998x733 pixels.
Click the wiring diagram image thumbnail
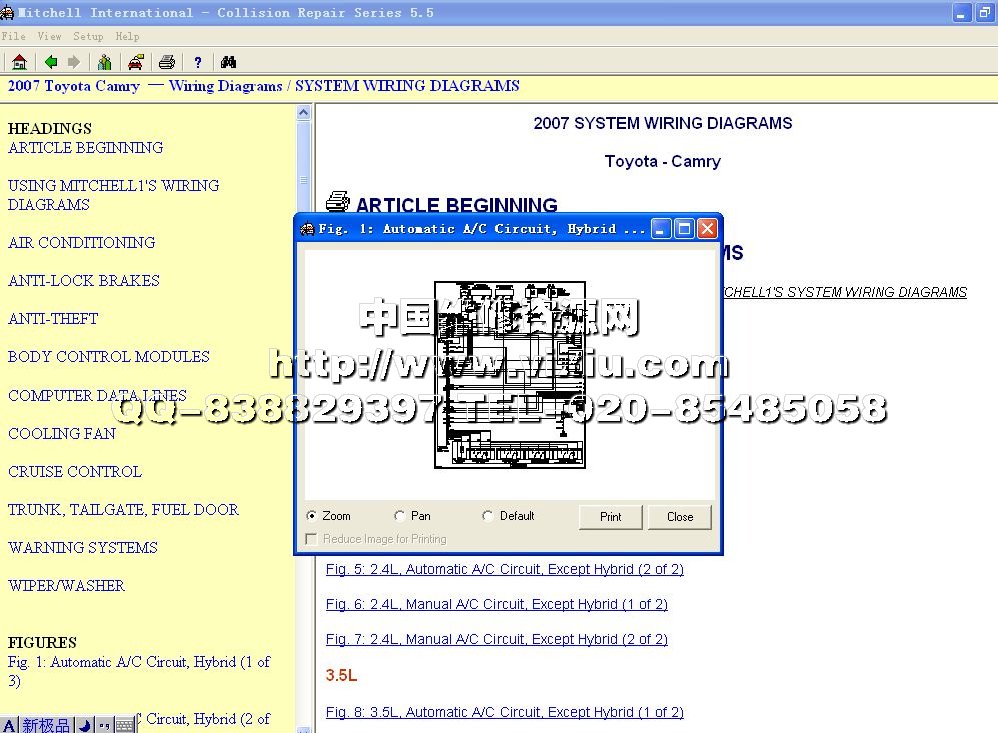pyautogui.click(x=509, y=374)
